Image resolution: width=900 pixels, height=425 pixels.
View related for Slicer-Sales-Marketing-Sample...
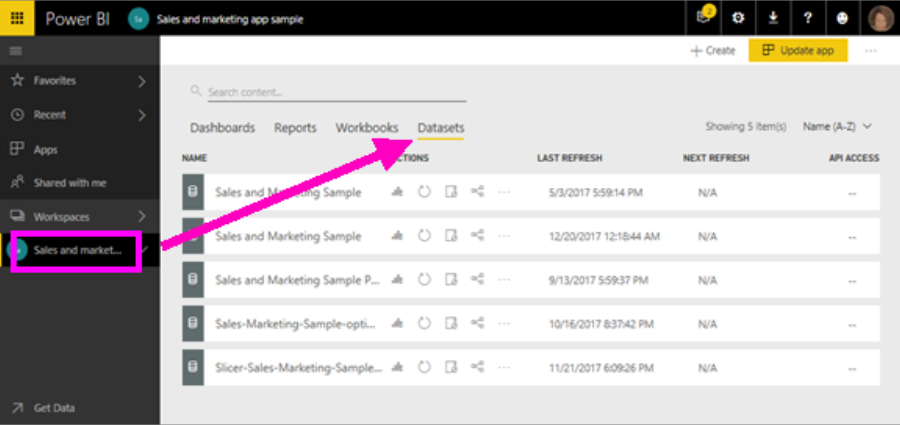[478, 367]
